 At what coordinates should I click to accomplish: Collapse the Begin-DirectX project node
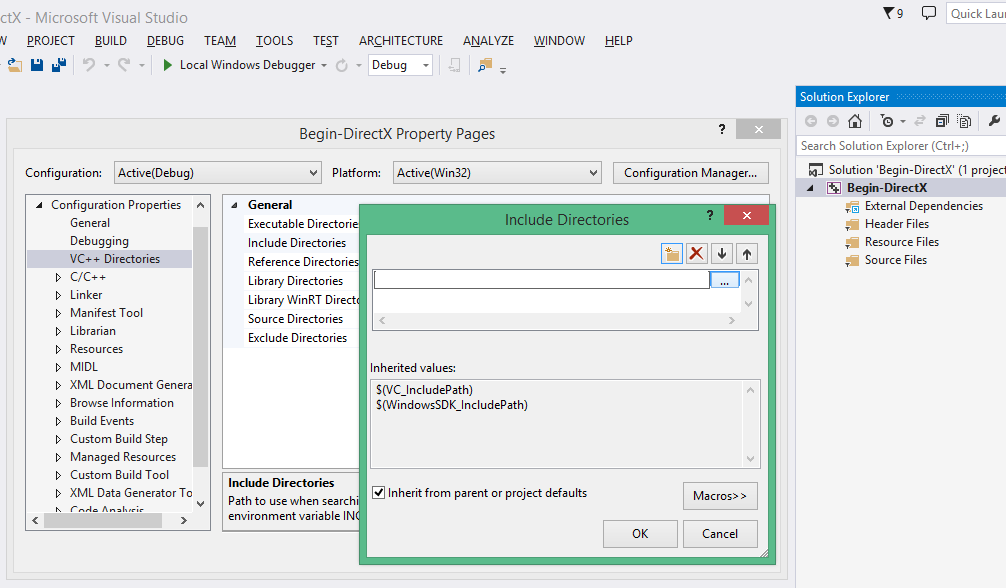(810, 188)
